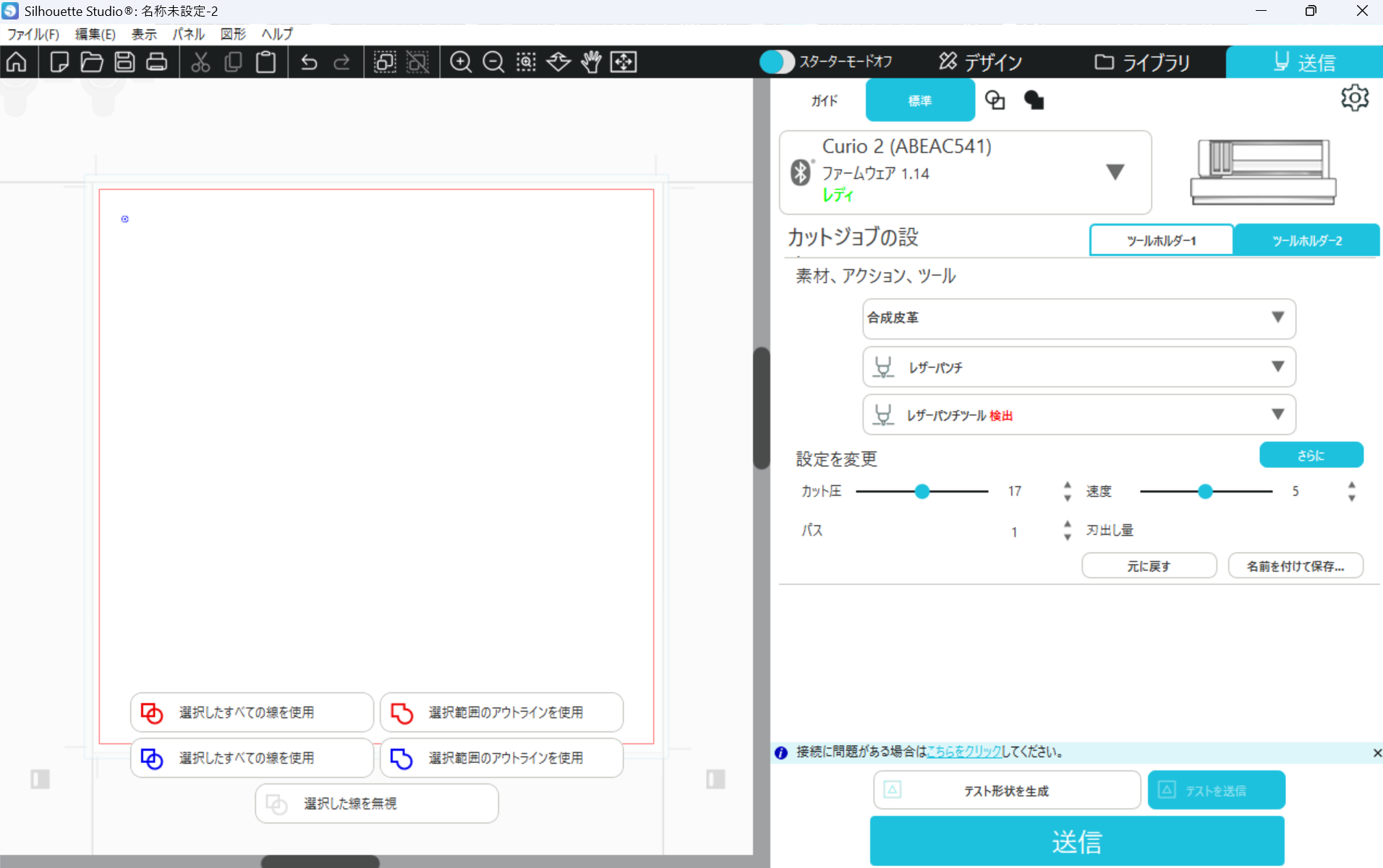Select the 標準 tab

pyautogui.click(x=919, y=101)
